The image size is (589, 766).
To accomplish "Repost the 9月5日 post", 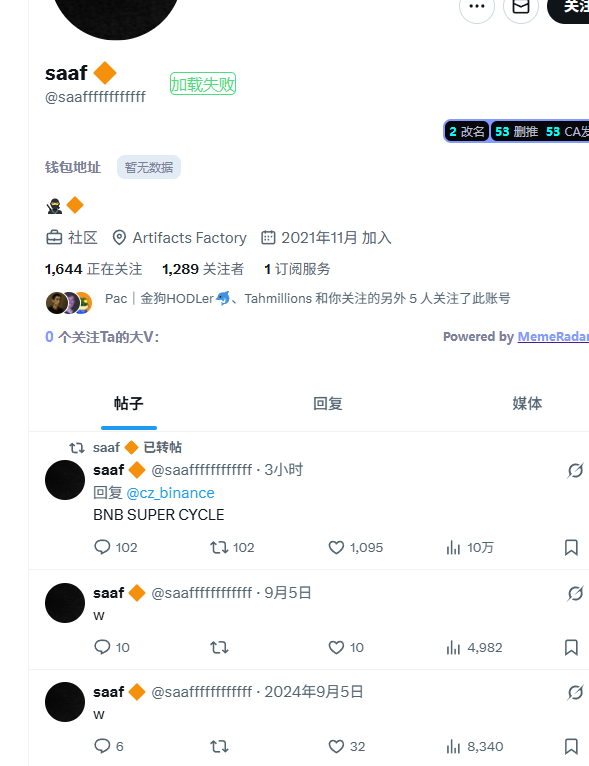I will (x=219, y=647).
